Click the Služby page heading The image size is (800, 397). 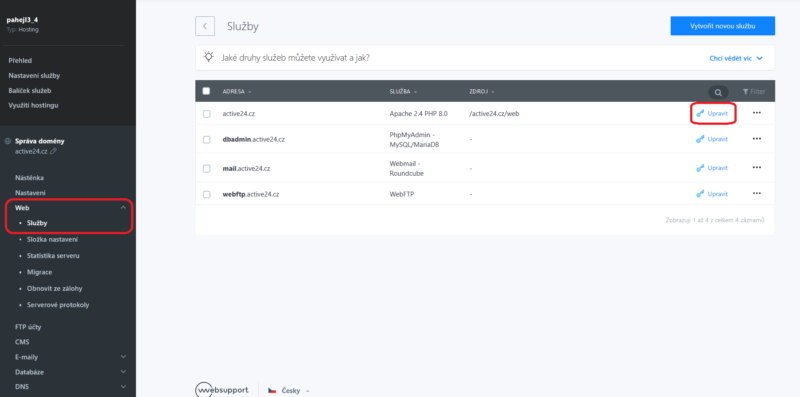pyautogui.click(x=243, y=27)
